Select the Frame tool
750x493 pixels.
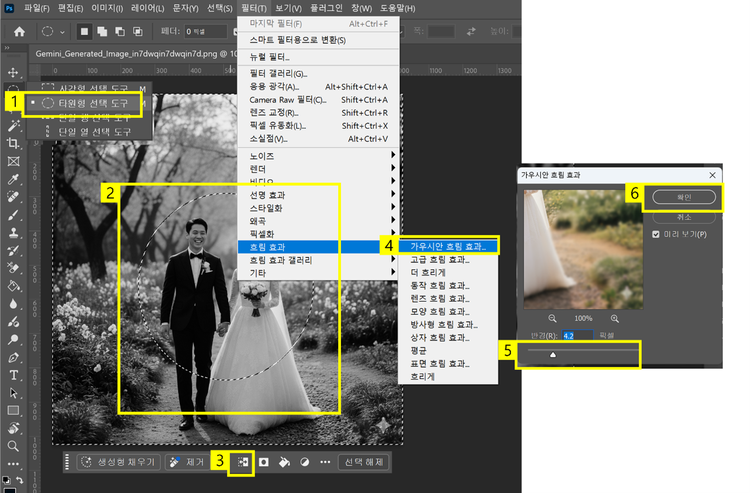[x=13, y=161]
